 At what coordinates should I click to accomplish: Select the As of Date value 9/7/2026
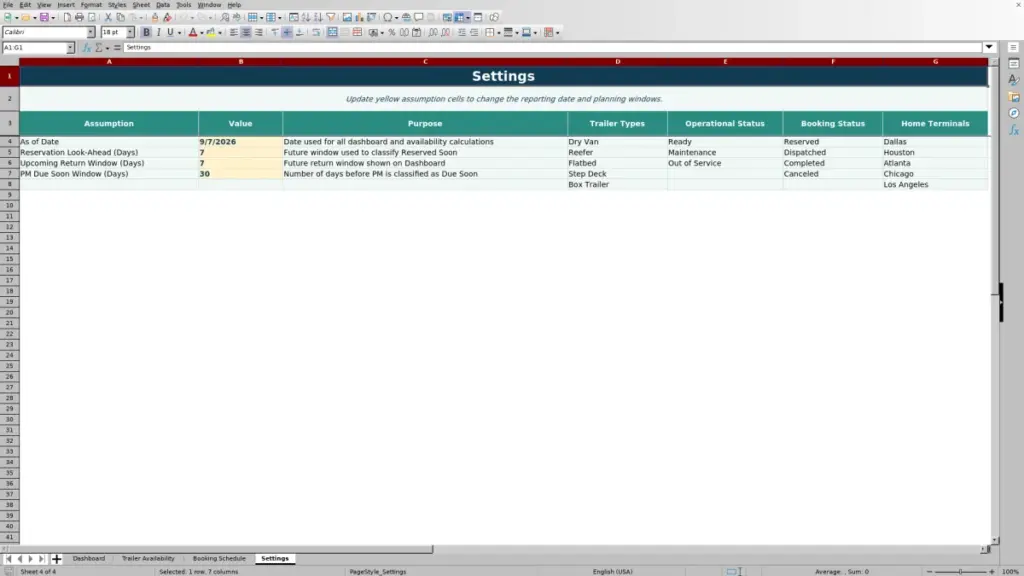(x=240, y=142)
